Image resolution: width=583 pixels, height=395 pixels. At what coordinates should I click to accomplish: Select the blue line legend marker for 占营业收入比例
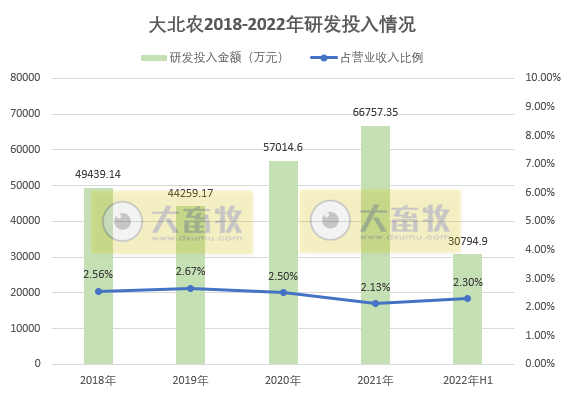click(x=324, y=58)
